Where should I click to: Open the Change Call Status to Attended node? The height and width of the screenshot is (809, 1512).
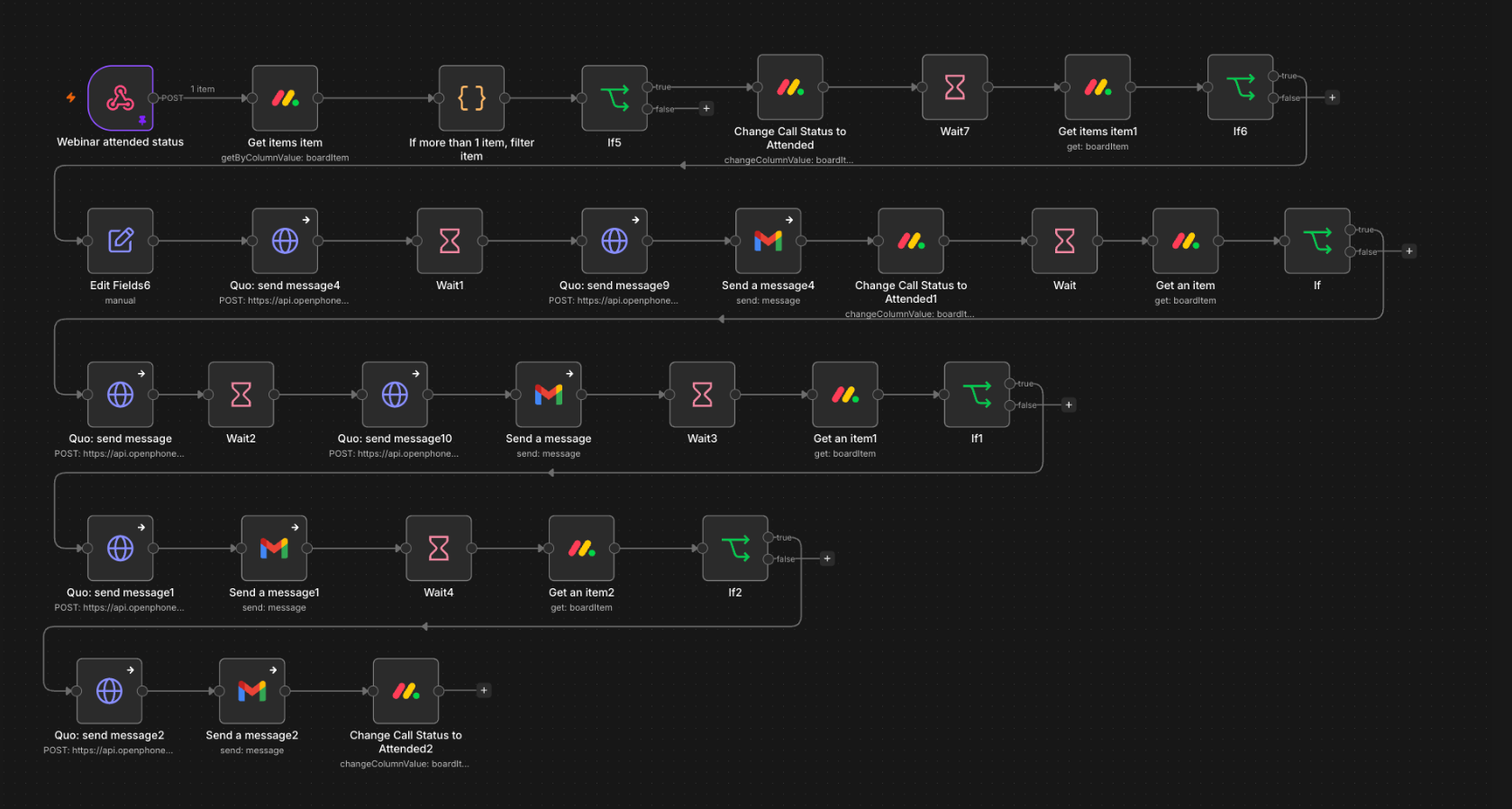click(x=790, y=87)
